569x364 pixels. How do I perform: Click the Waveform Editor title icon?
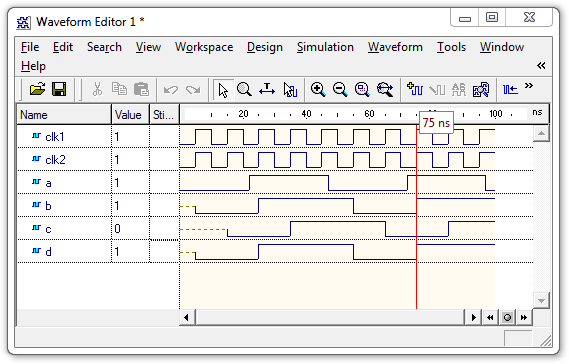pyautogui.click(x=24, y=23)
